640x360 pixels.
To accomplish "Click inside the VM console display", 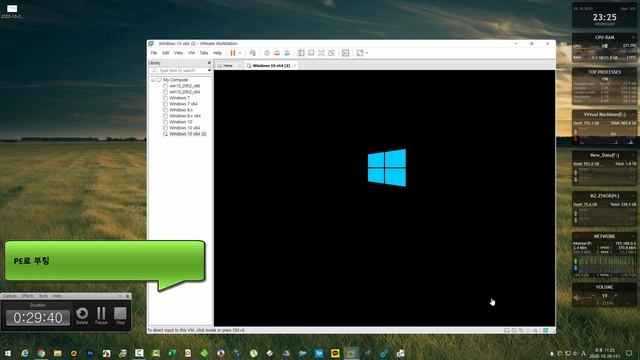I will tap(384, 198).
